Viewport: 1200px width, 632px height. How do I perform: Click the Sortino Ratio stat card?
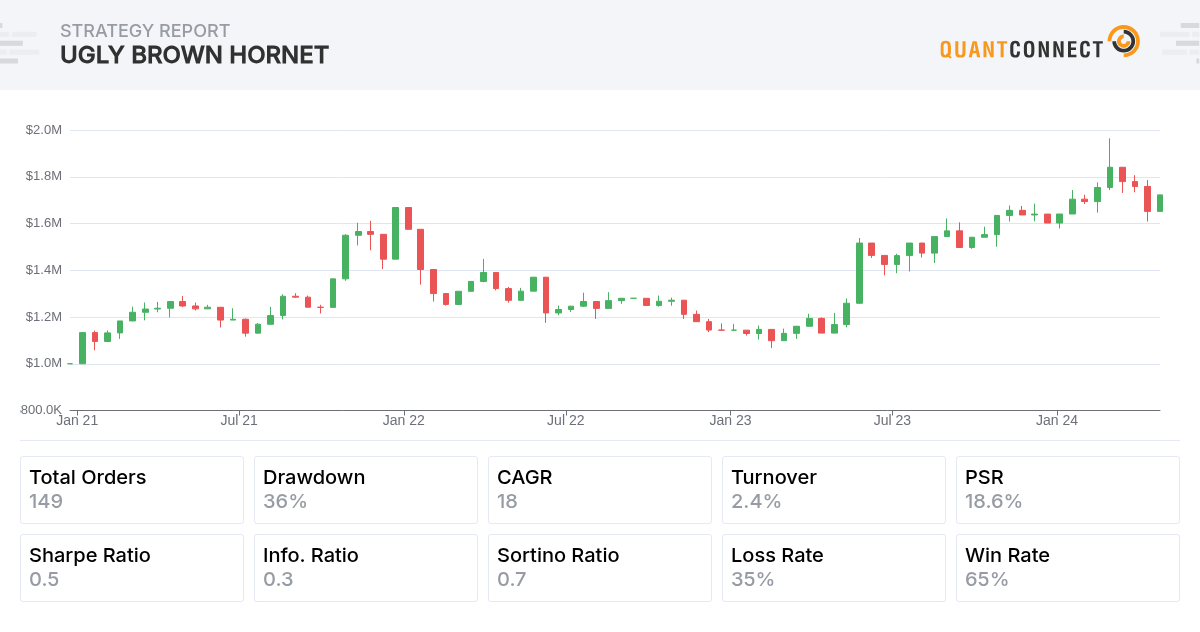point(600,568)
